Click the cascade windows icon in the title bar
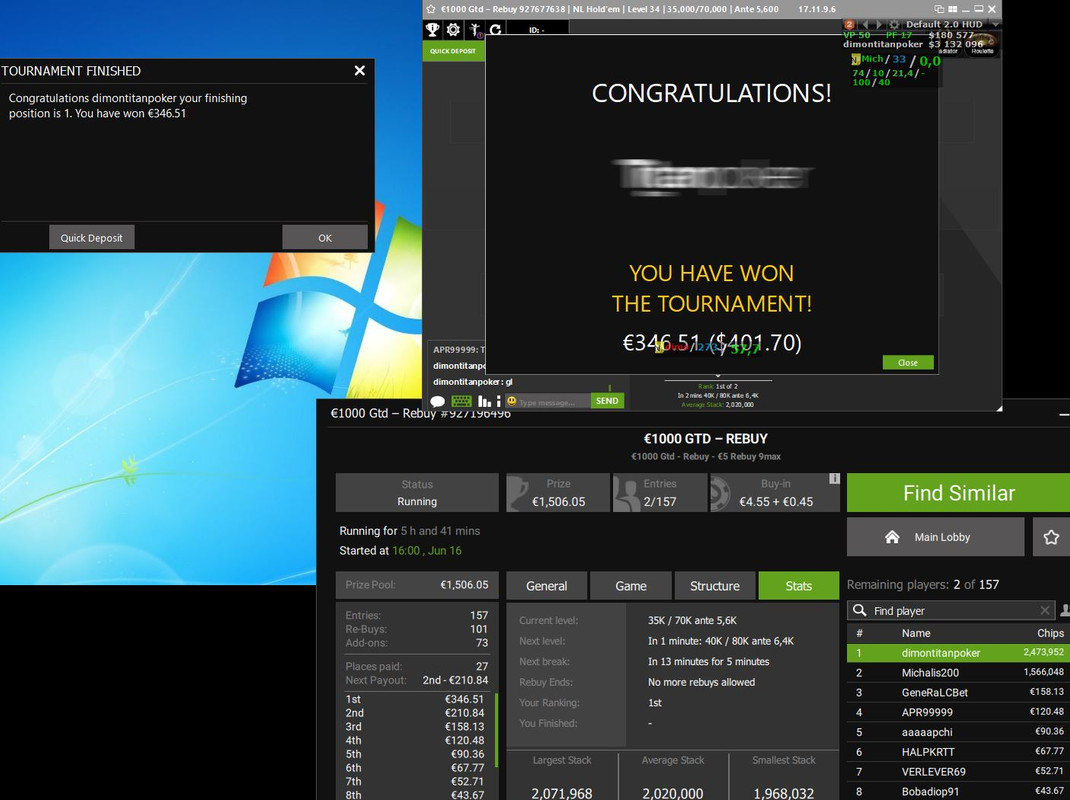 [x=939, y=9]
